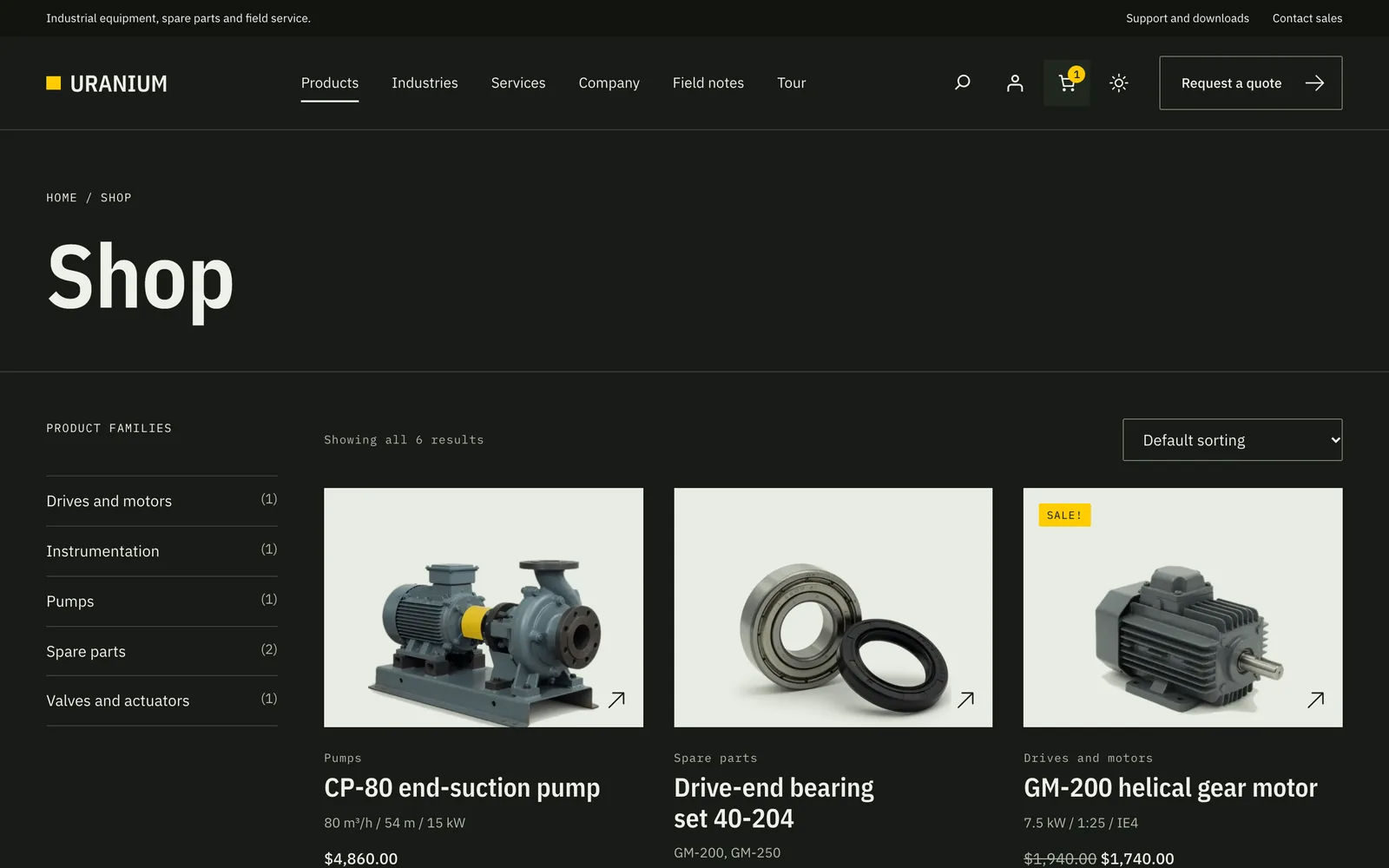Screen dimensions: 1389x868
Task: Open the shopping cart icon
Action: coord(1067,83)
